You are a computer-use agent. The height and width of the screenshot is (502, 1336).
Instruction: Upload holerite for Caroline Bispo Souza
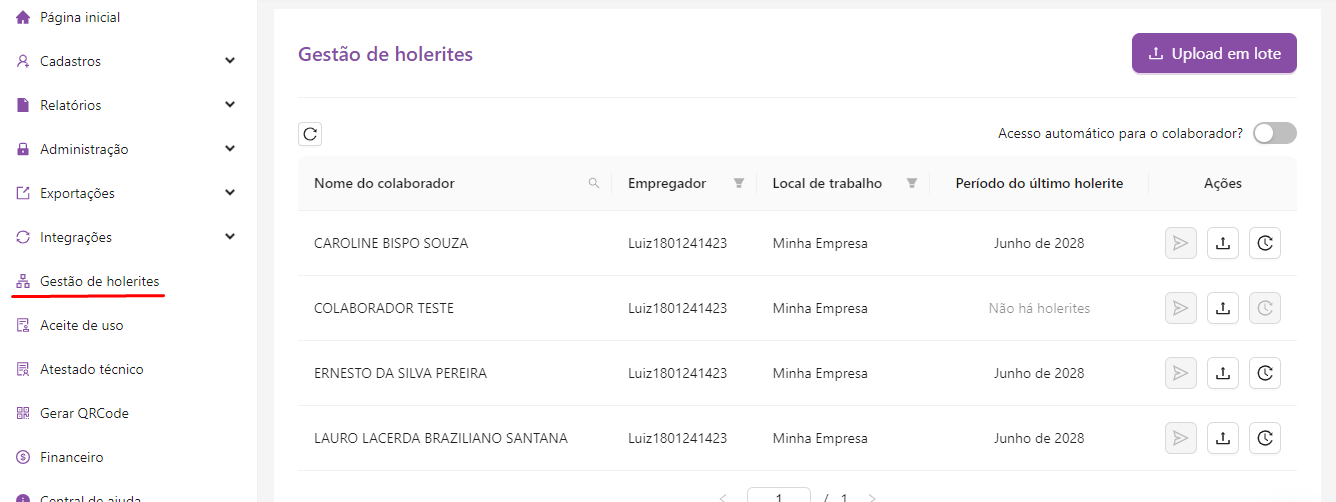coord(1222,243)
